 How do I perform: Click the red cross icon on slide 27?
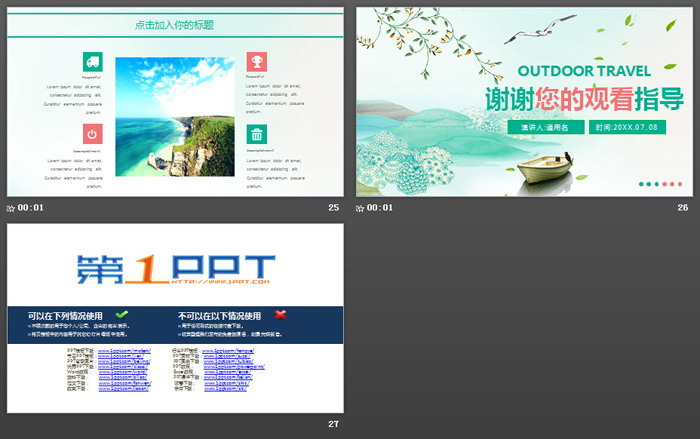280,314
